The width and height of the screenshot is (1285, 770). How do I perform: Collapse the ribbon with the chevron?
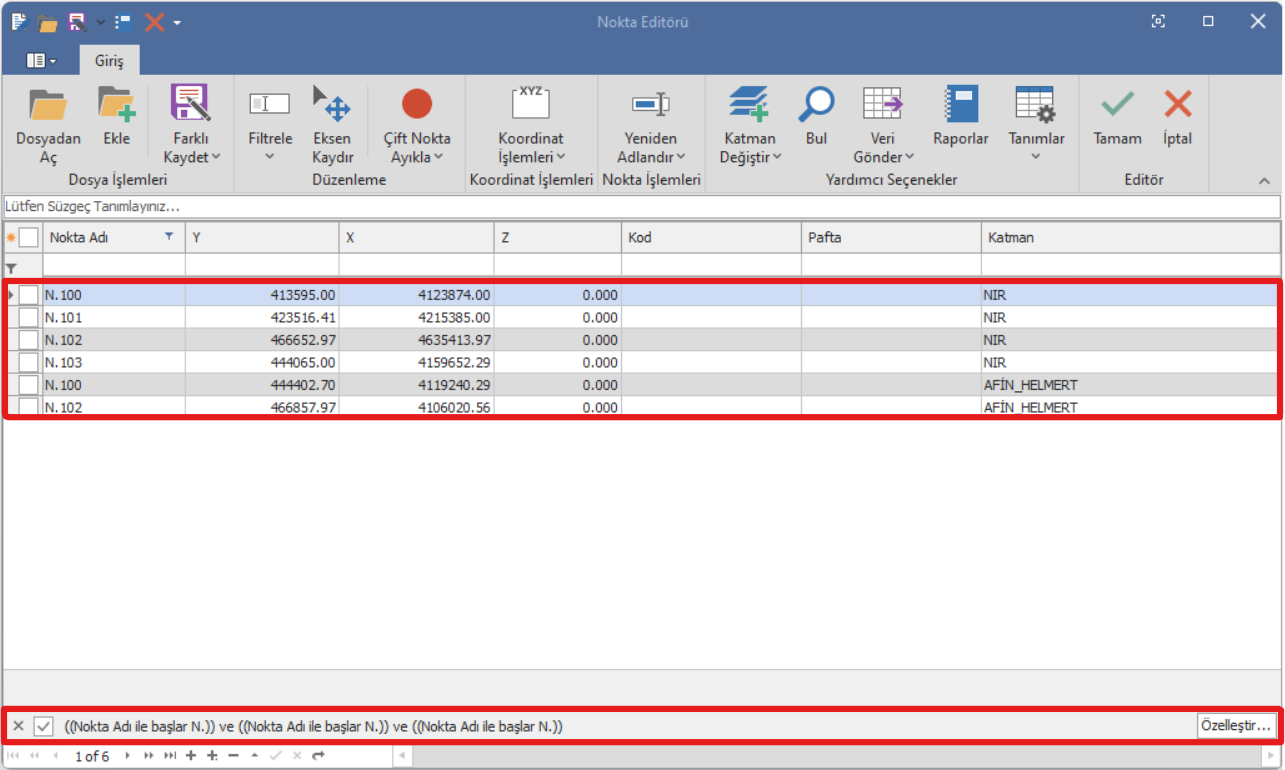click(x=1264, y=181)
